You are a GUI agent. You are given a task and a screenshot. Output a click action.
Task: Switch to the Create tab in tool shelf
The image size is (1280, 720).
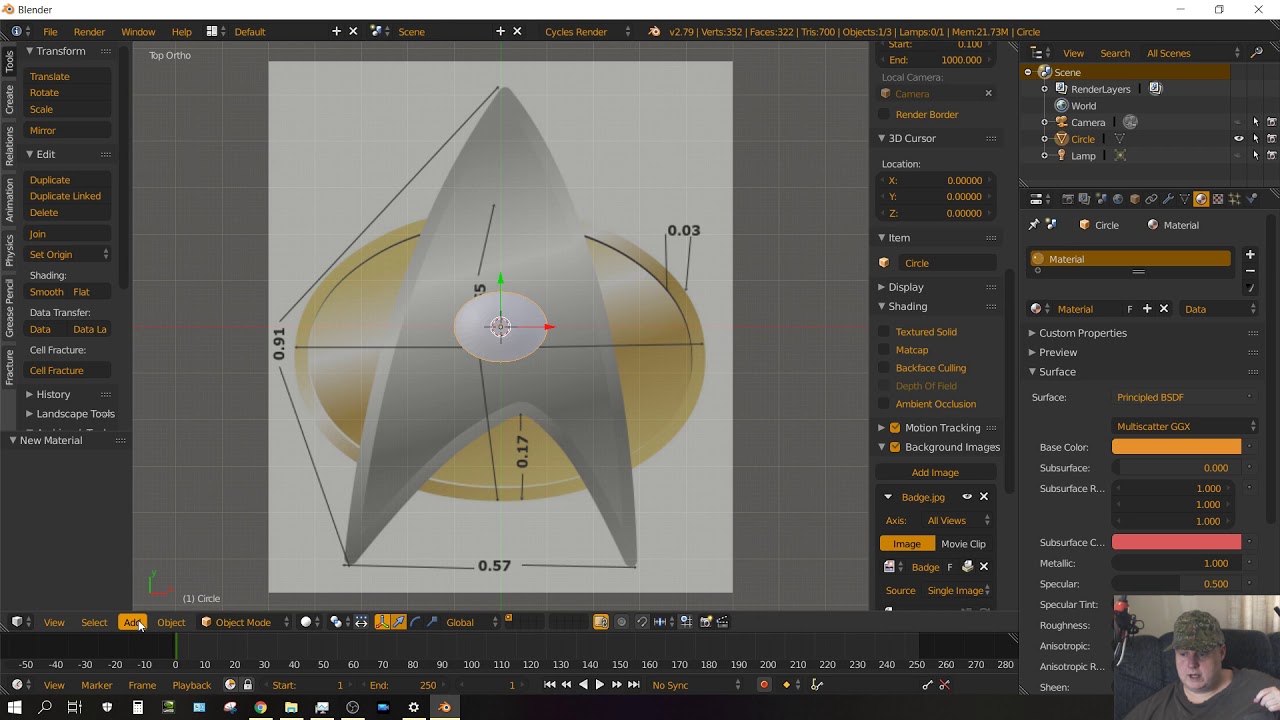(x=10, y=99)
